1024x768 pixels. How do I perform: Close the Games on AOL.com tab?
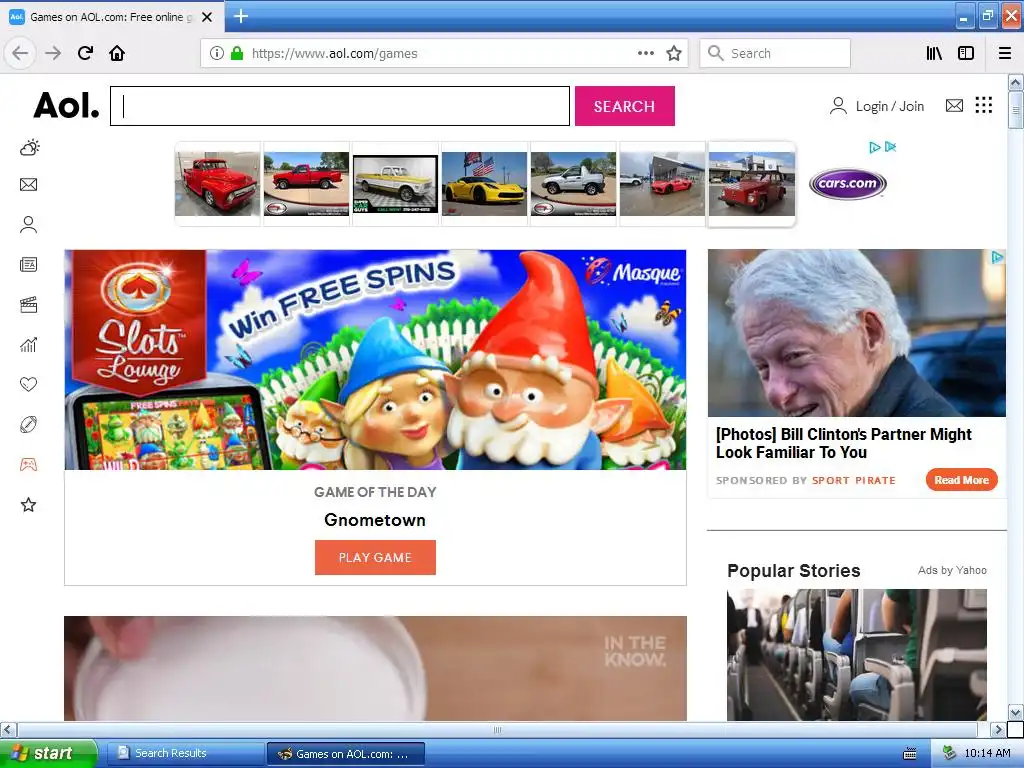pyautogui.click(x=207, y=17)
